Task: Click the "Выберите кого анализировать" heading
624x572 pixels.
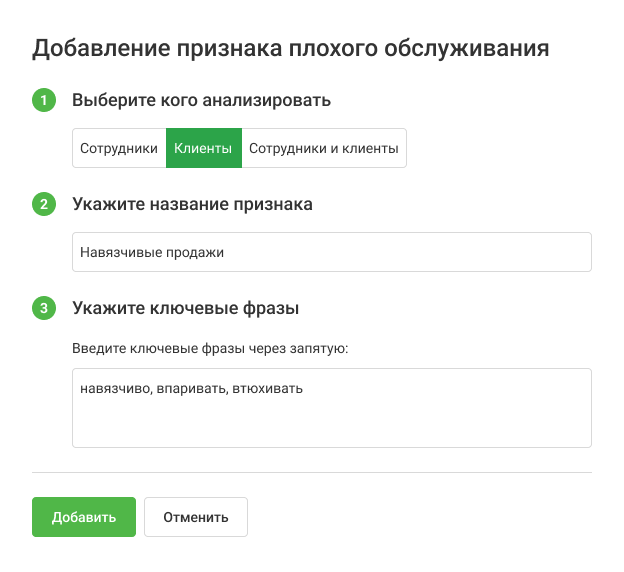Action: (x=201, y=100)
